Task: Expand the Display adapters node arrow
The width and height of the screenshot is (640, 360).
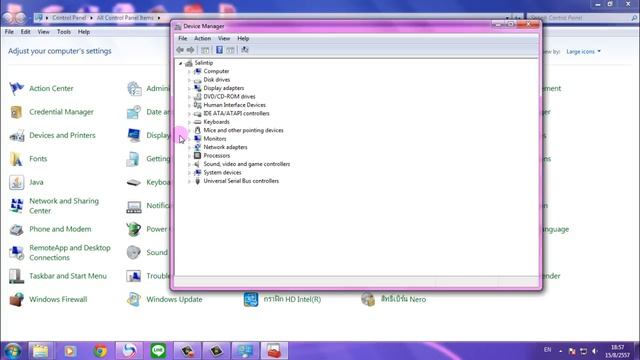Action: point(189,88)
